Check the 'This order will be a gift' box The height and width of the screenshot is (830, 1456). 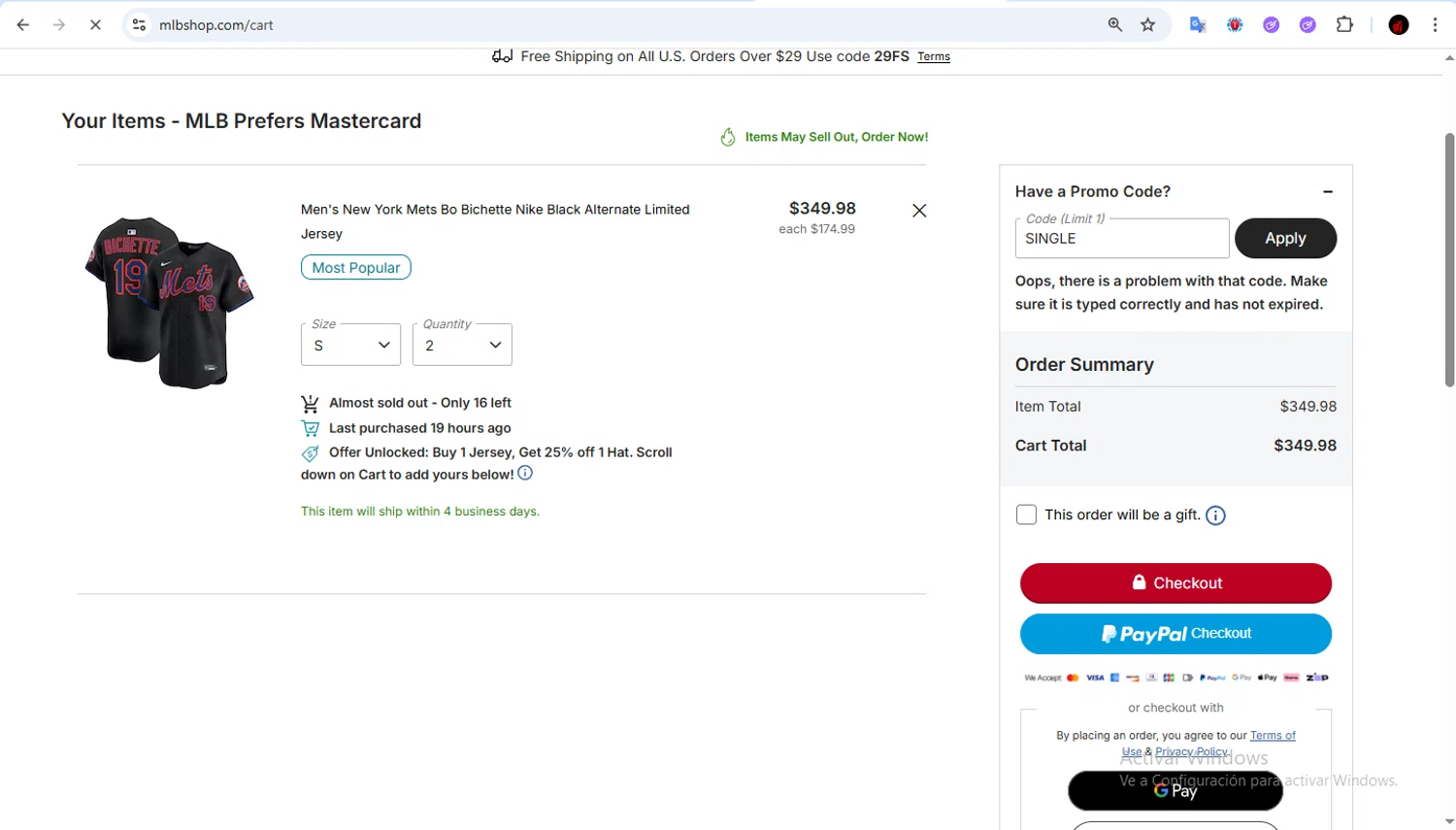(1026, 515)
